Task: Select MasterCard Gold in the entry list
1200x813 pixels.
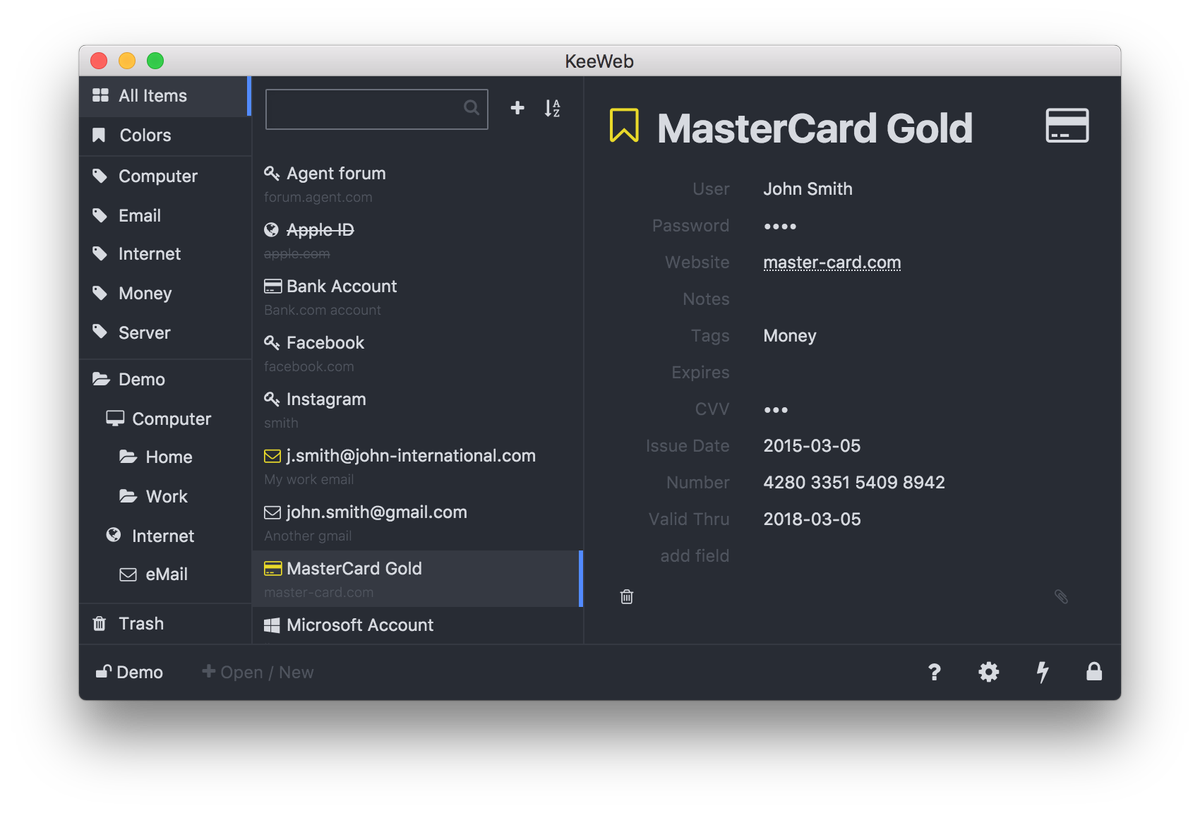Action: pos(417,579)
